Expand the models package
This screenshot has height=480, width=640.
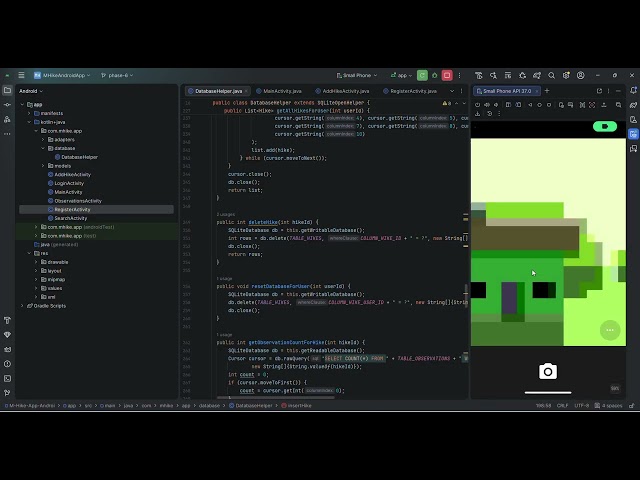click(43, 166)
